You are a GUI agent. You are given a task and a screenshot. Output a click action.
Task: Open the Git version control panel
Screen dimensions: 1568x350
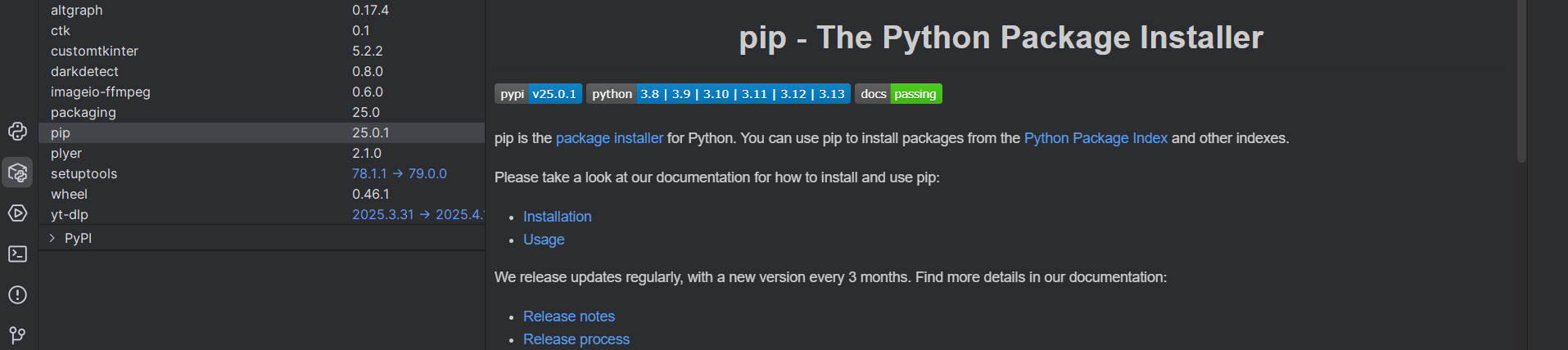click(17, 335)
